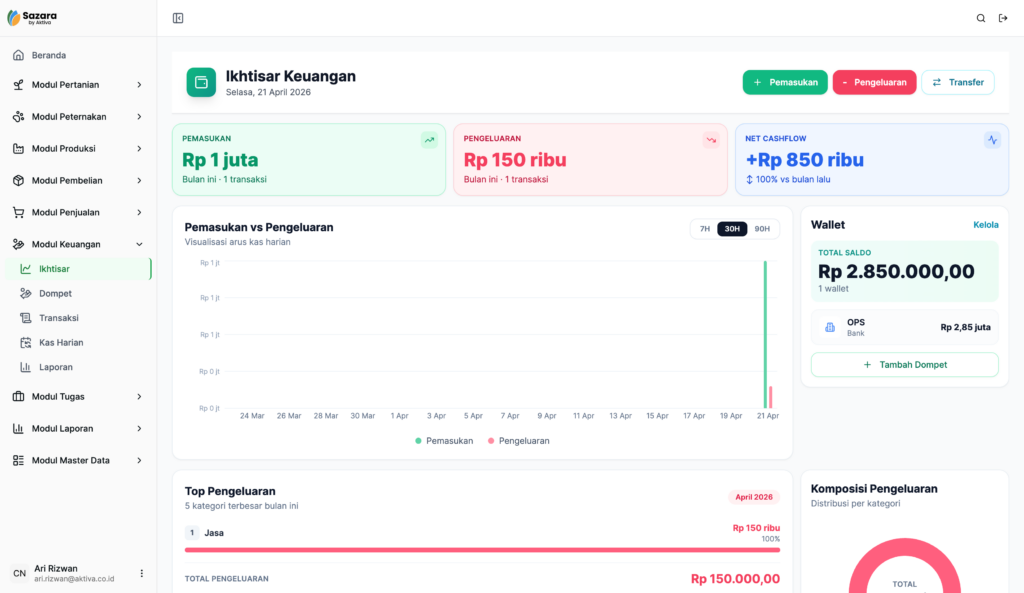1024x593 pixels.
Task: Click the logout icon
Action: (1003, 18)
